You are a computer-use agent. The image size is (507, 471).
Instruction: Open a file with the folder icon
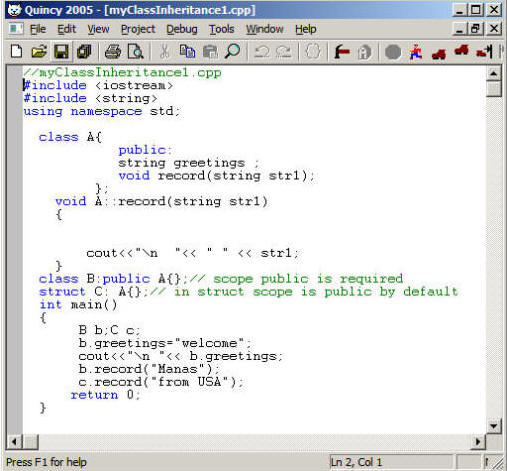coord(39,52)
